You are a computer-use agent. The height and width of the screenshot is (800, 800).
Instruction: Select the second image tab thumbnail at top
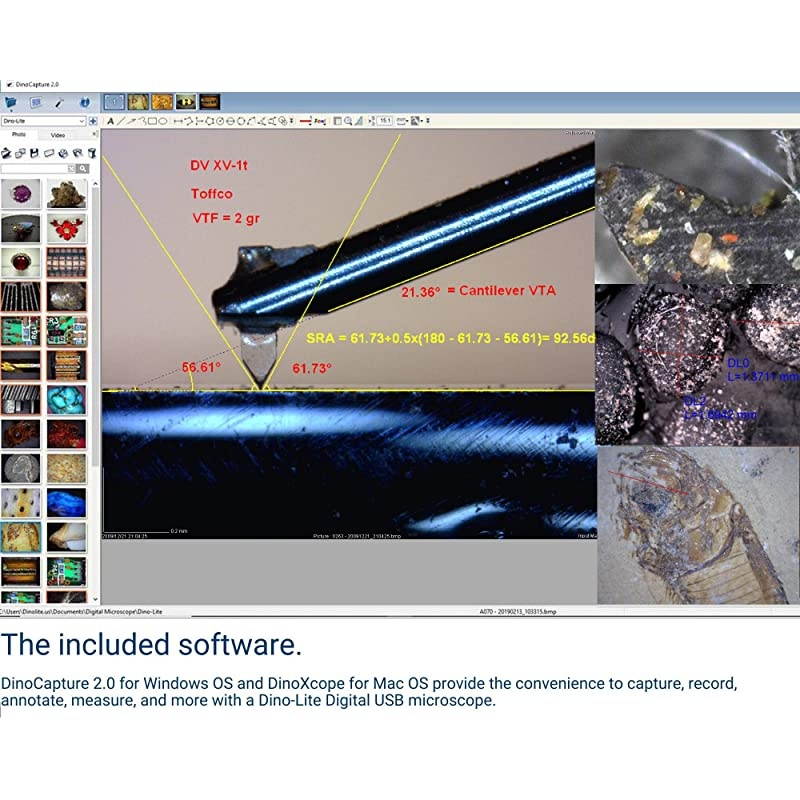click(x=137, y=101)
